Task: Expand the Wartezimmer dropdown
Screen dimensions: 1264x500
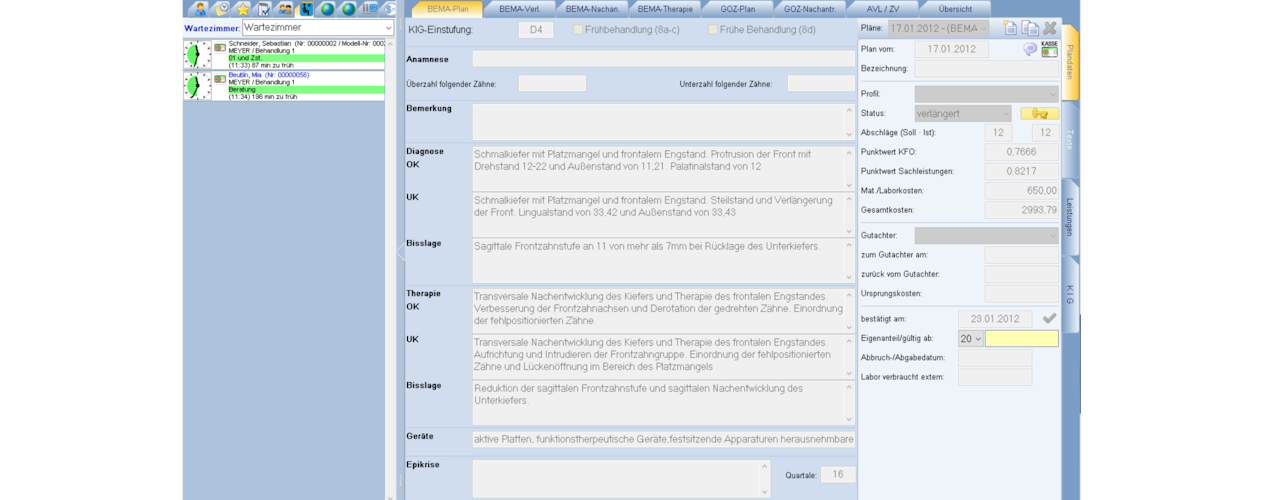Action: pos(387,28)
